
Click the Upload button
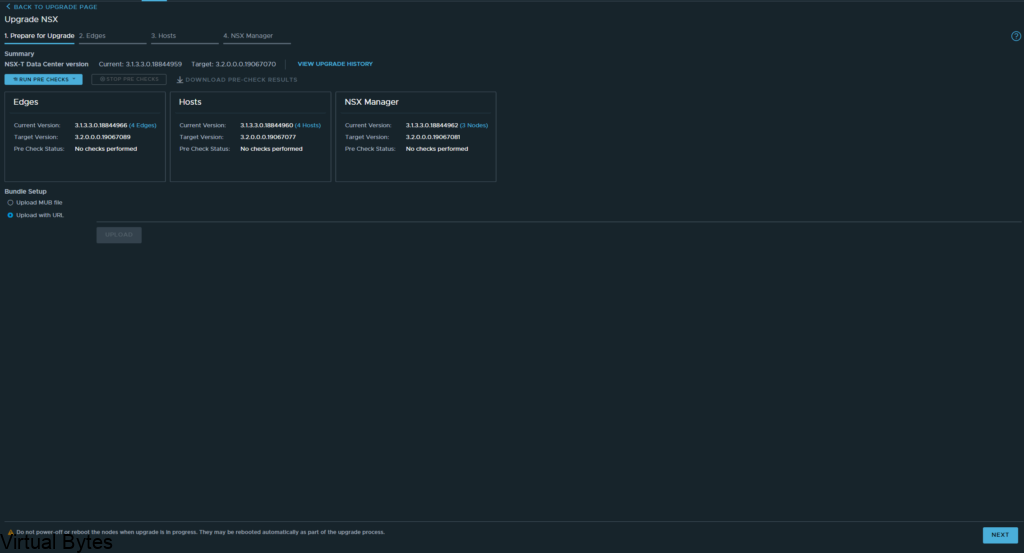[119, 235]
